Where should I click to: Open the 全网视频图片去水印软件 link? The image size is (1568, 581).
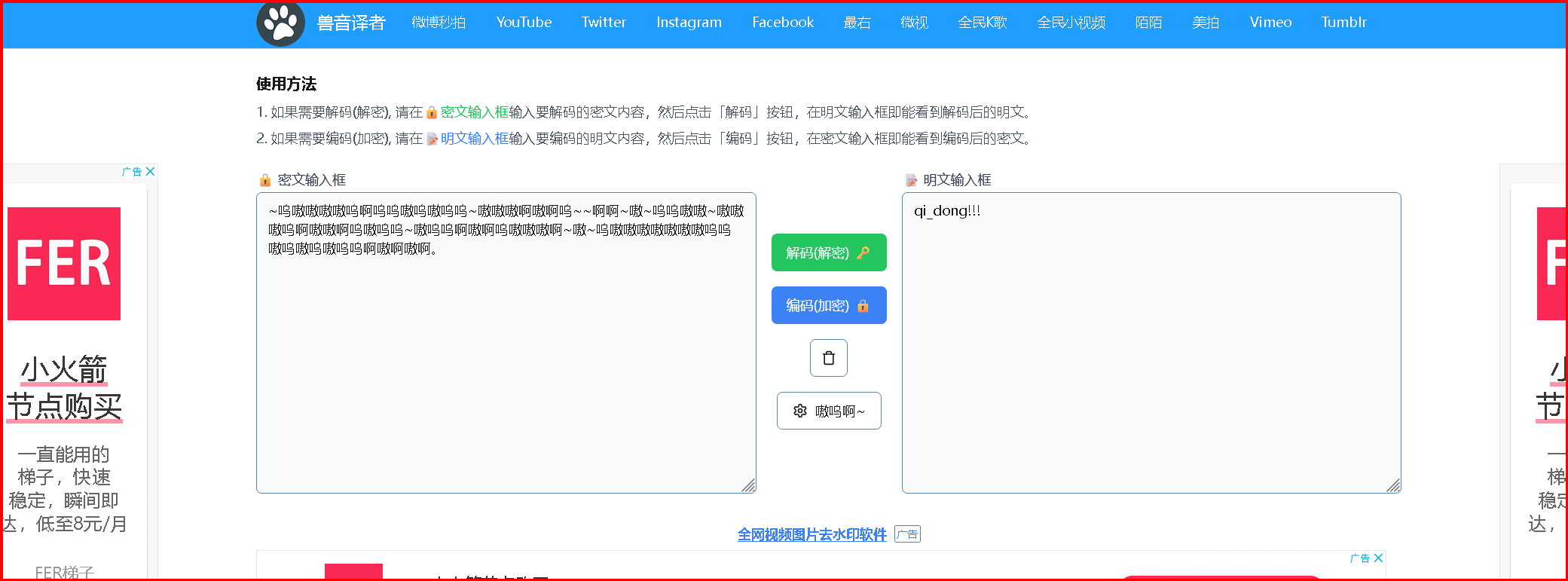click(x=812, y=534)
